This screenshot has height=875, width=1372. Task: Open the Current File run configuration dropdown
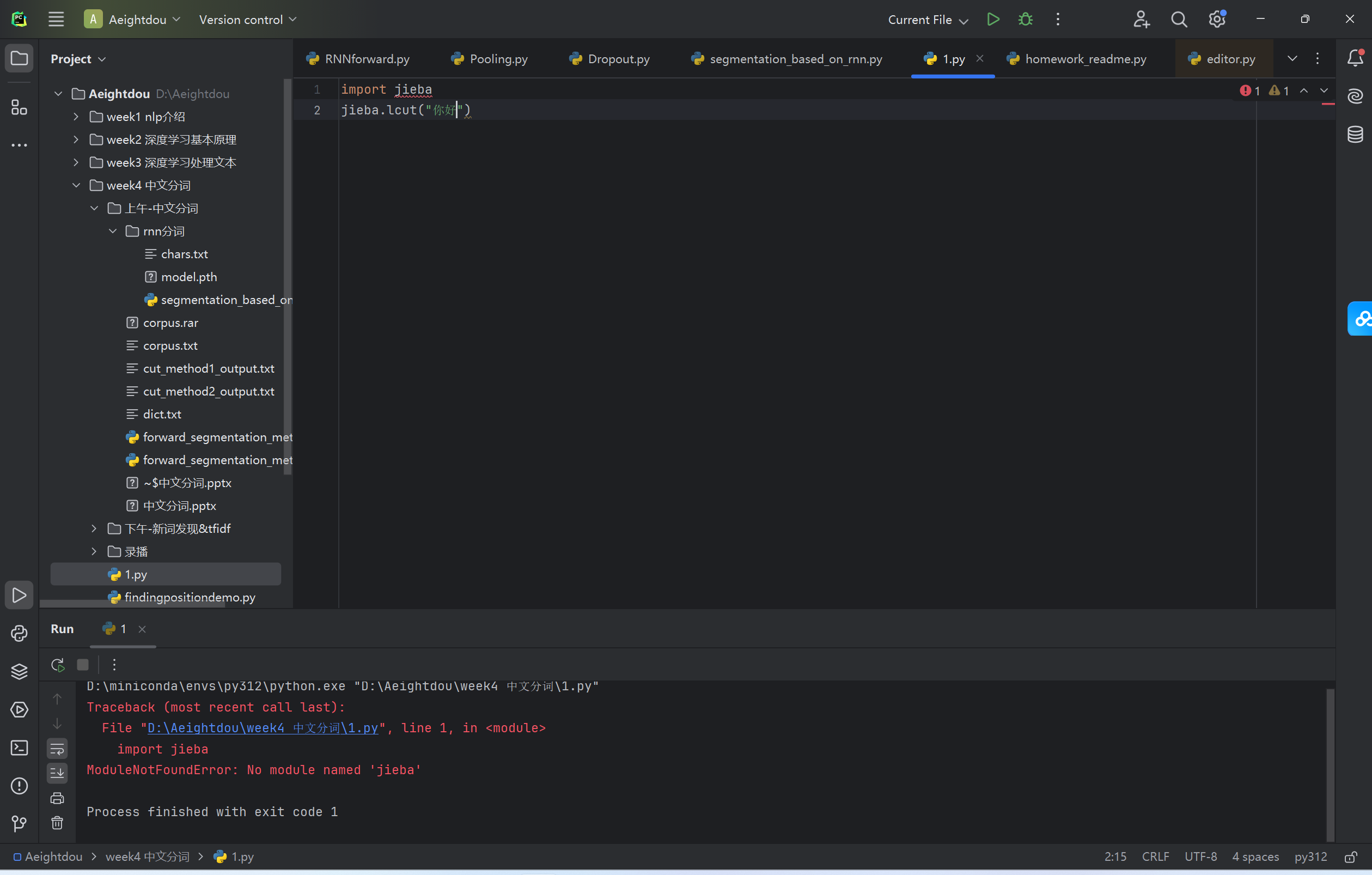click(x=926, y=20)
